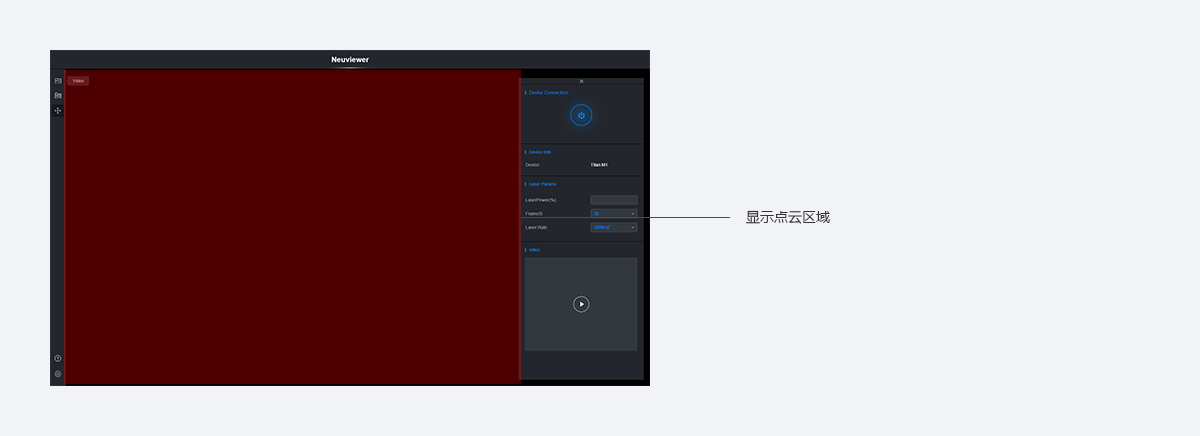1200x436 pixels.
Task: Close the right side panel
Action: point(581,81)
